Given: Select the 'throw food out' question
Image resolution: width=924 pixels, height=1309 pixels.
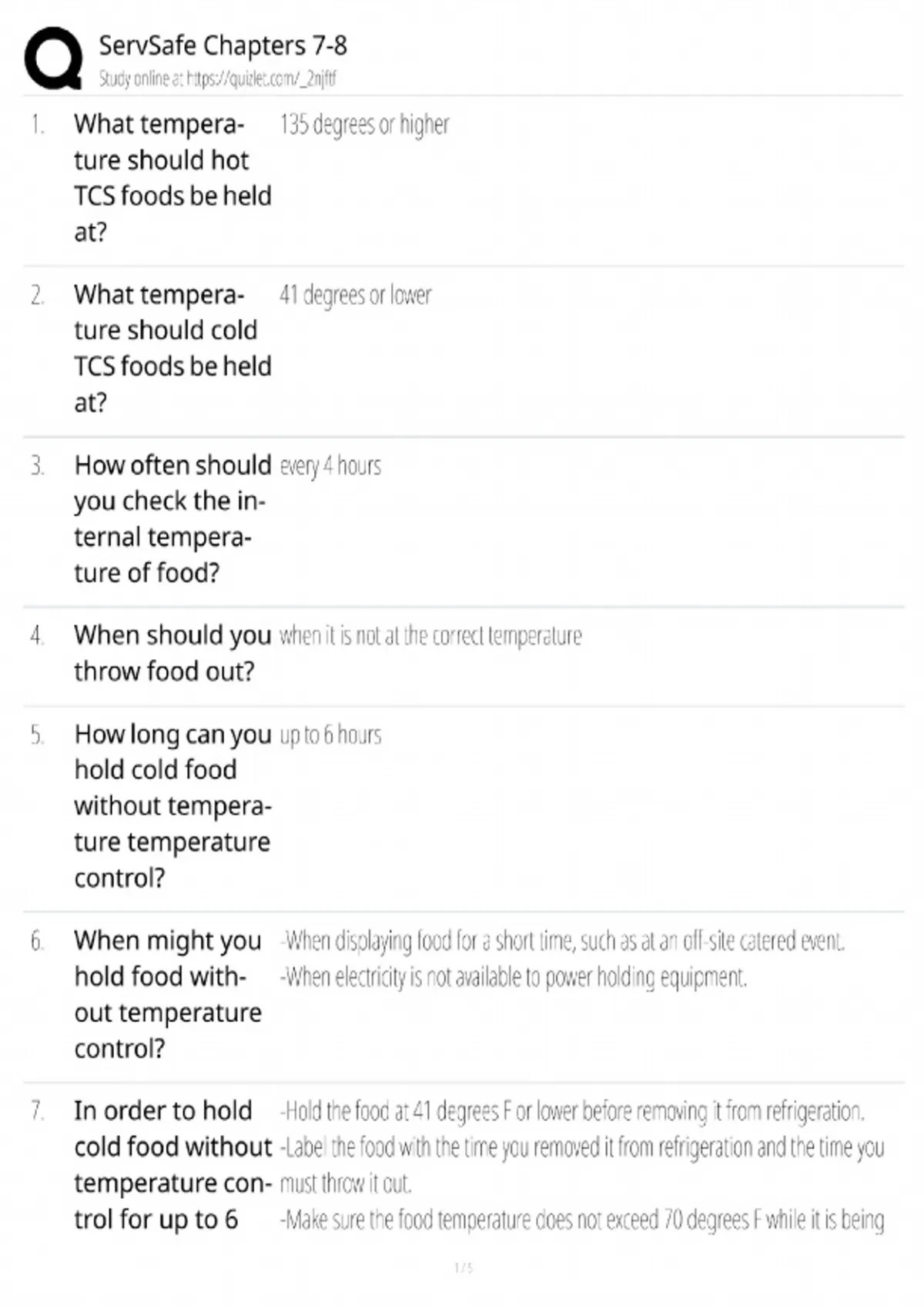Looking at the screenshot, I should 172,653.
